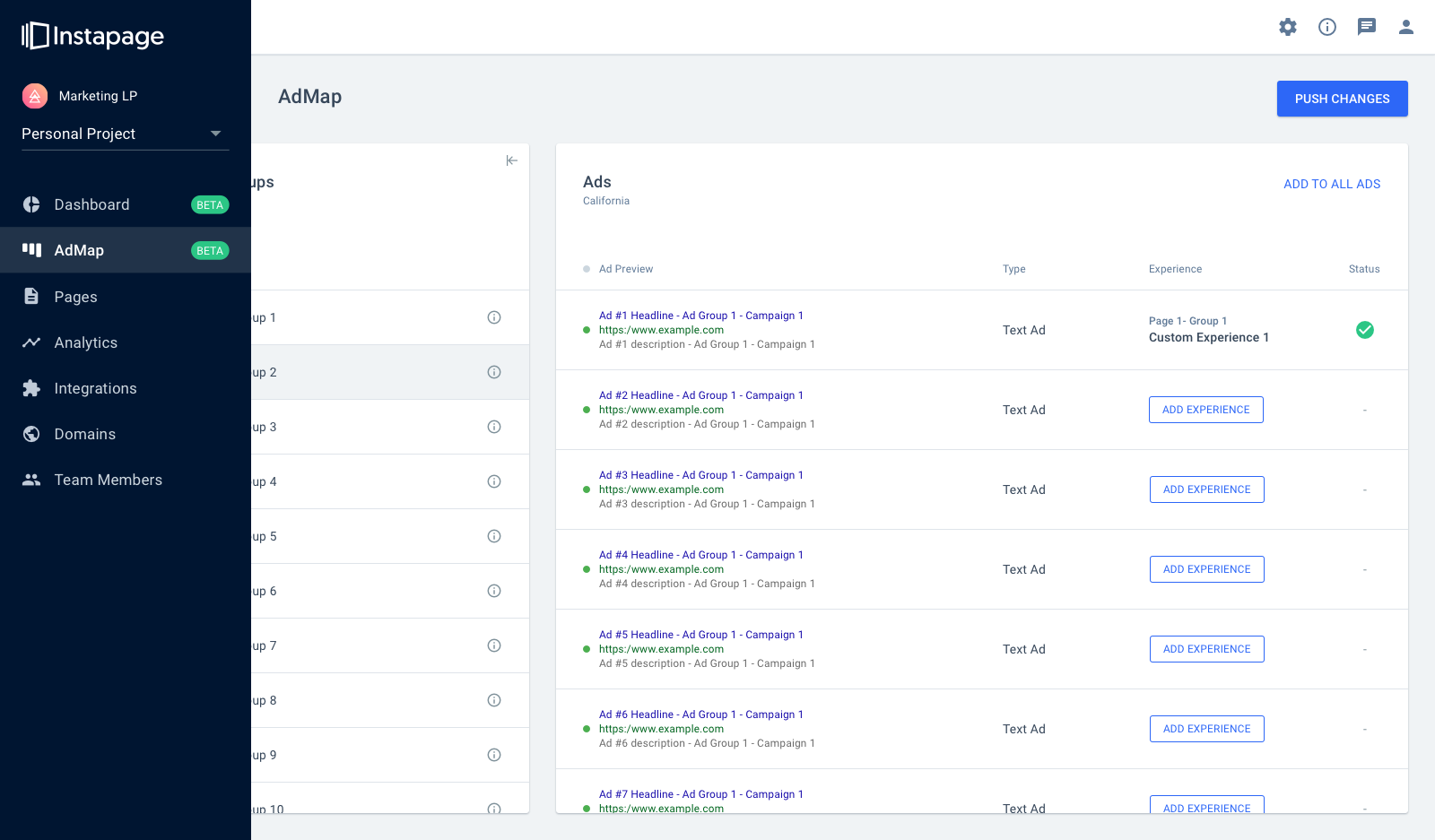Viewport: 1435px width, 840px height.
Task: Click the user profile icon
Action: tap(1405, 27)
